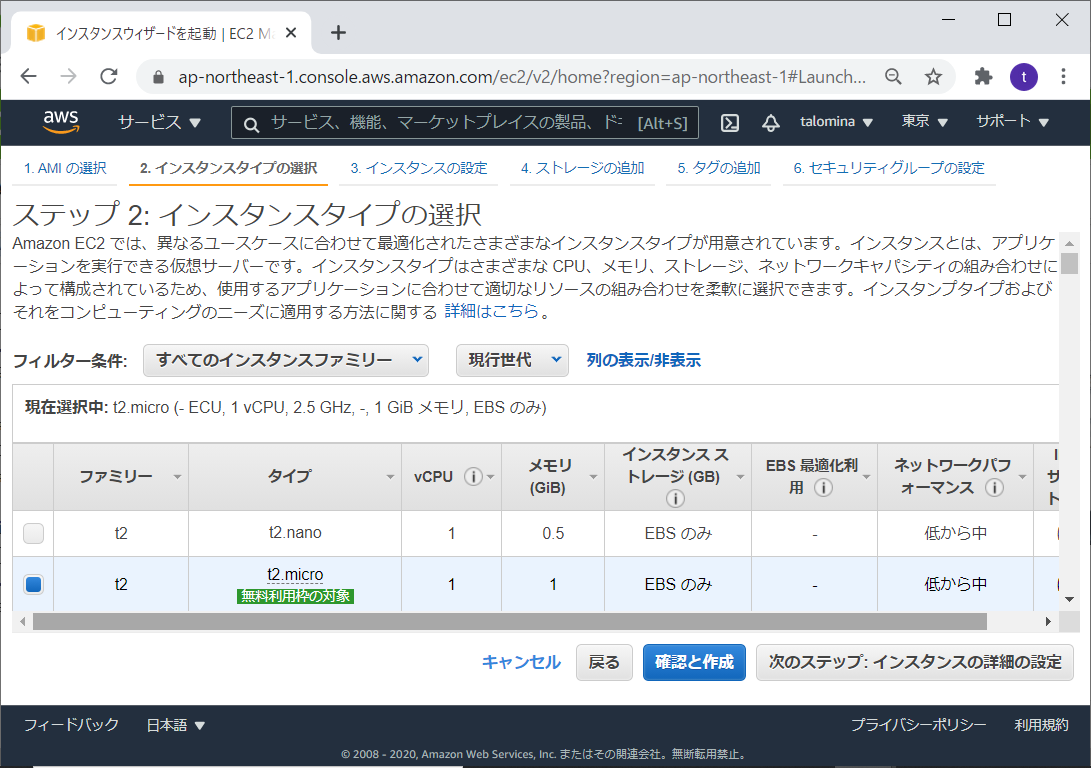Open the terms of use link
Viewport: 1091px width, 768px height.
(x=1041, y=725)
